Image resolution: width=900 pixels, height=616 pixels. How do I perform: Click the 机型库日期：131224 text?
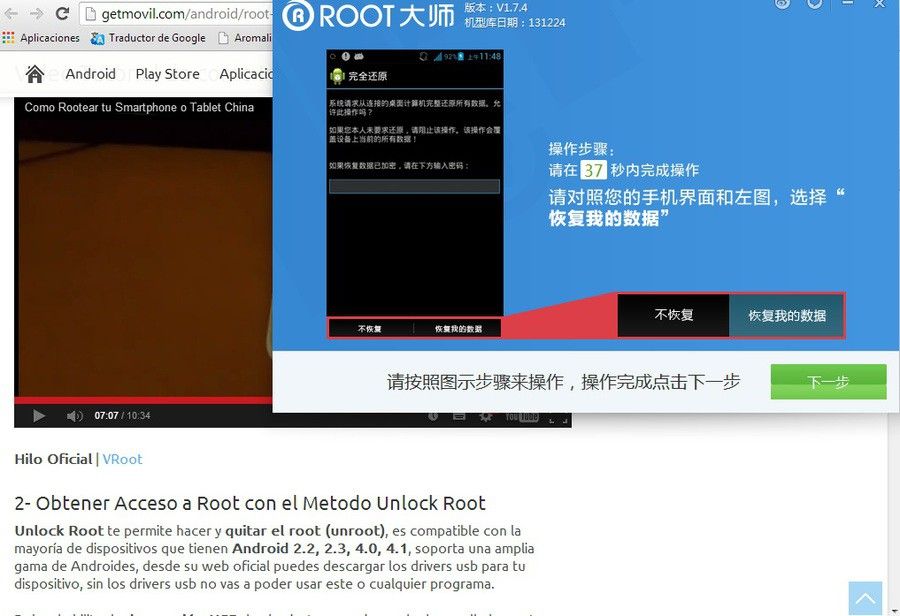click(515, 23)
